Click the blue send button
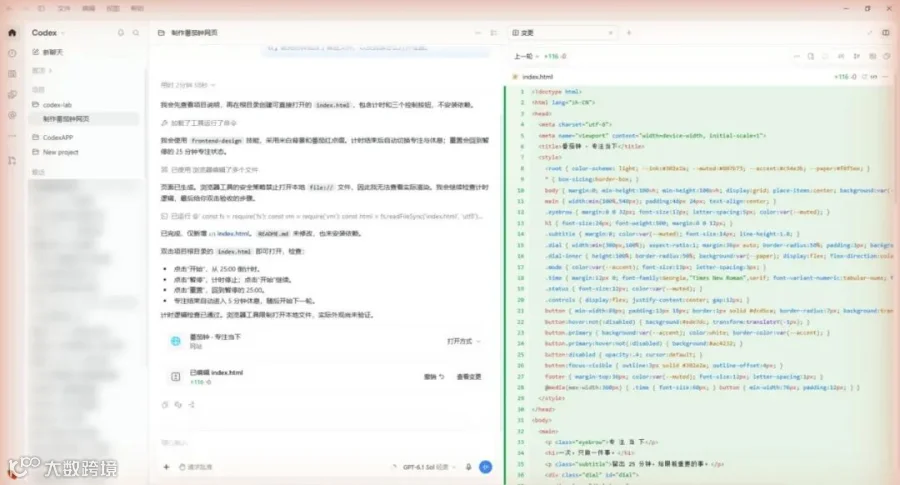 (x=486, y=467)
